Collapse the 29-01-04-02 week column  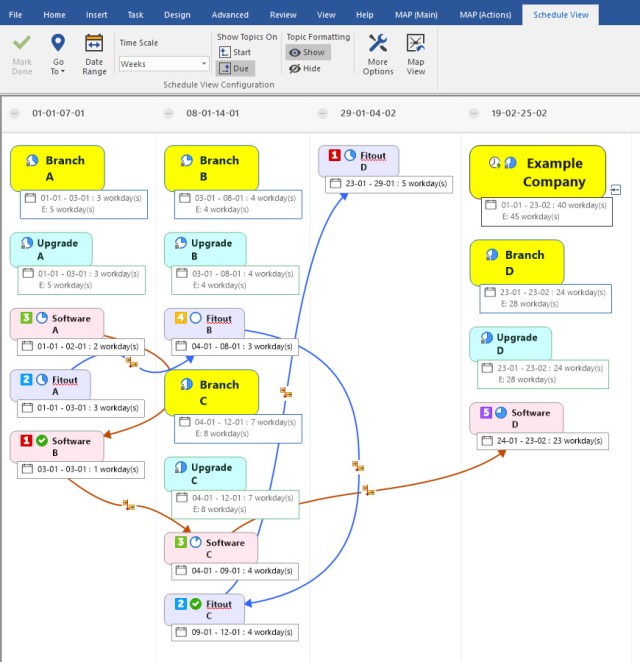coord(323,113)
